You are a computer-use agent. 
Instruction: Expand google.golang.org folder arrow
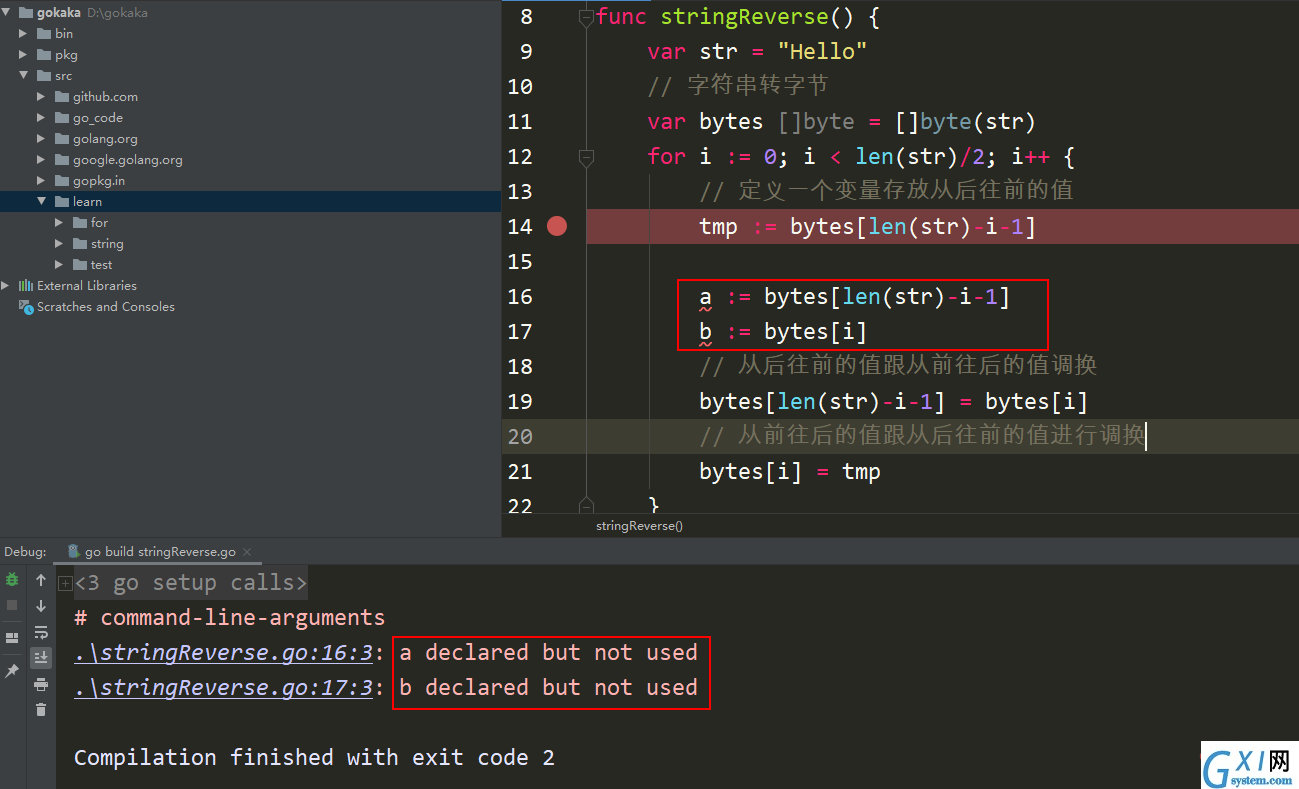pos(41,160)
